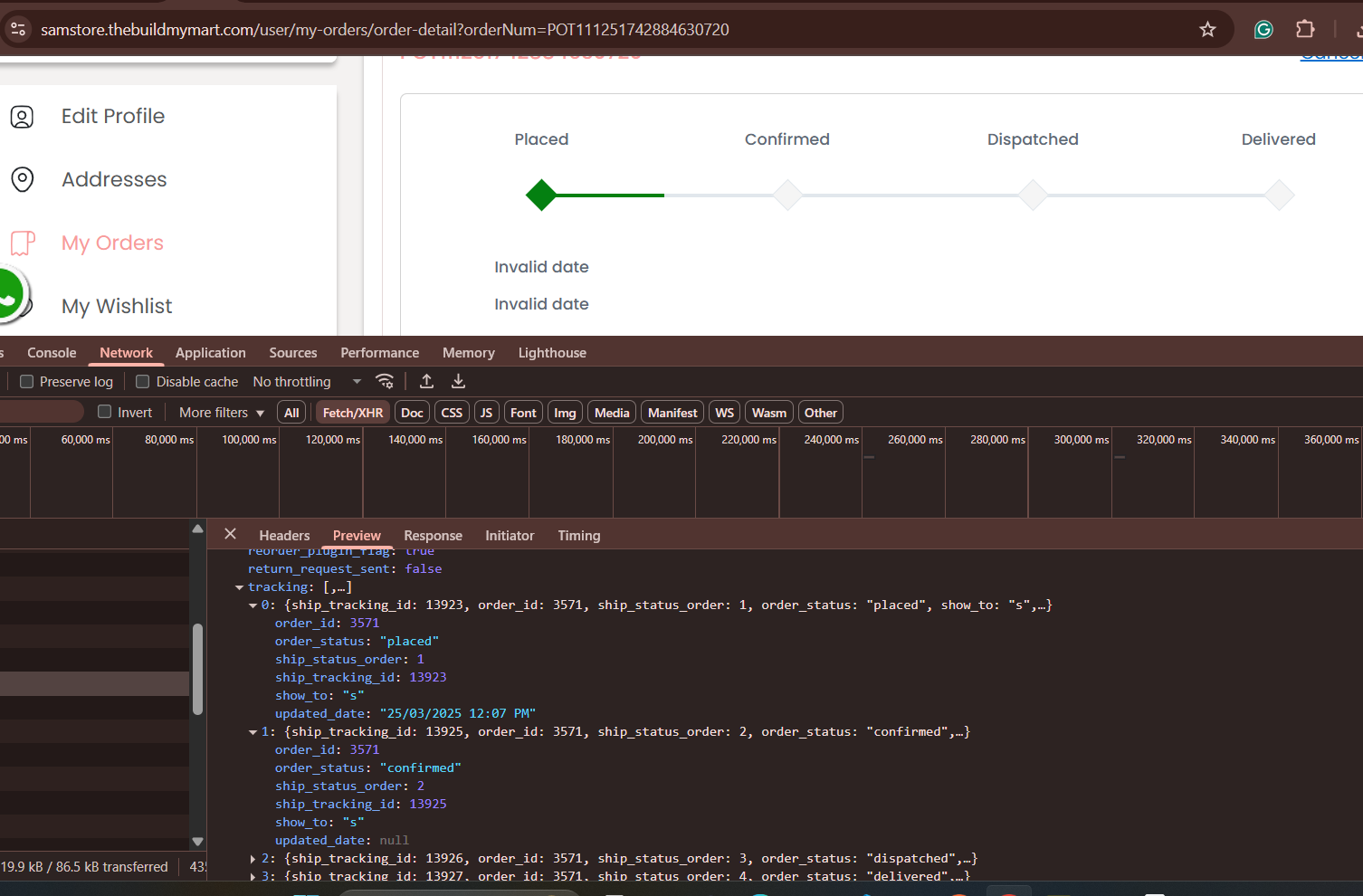
Task: Filter requests by Font
Action: (x=523, y=413)
